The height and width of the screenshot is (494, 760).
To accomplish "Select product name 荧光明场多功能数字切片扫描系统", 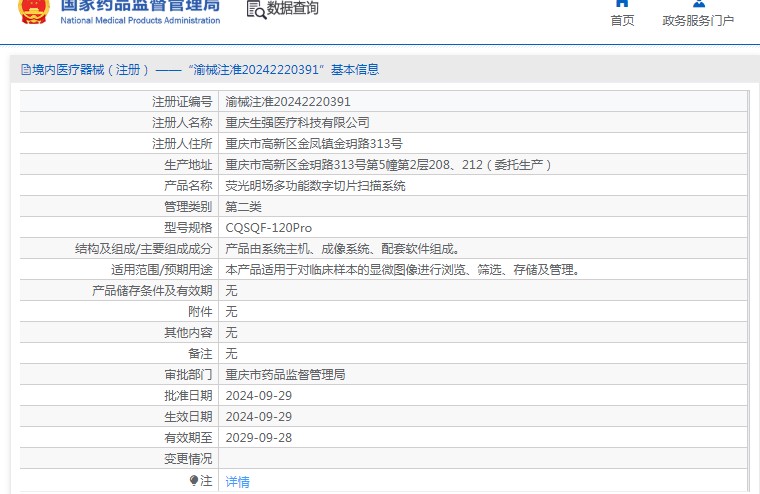I will tap(315, 186).
